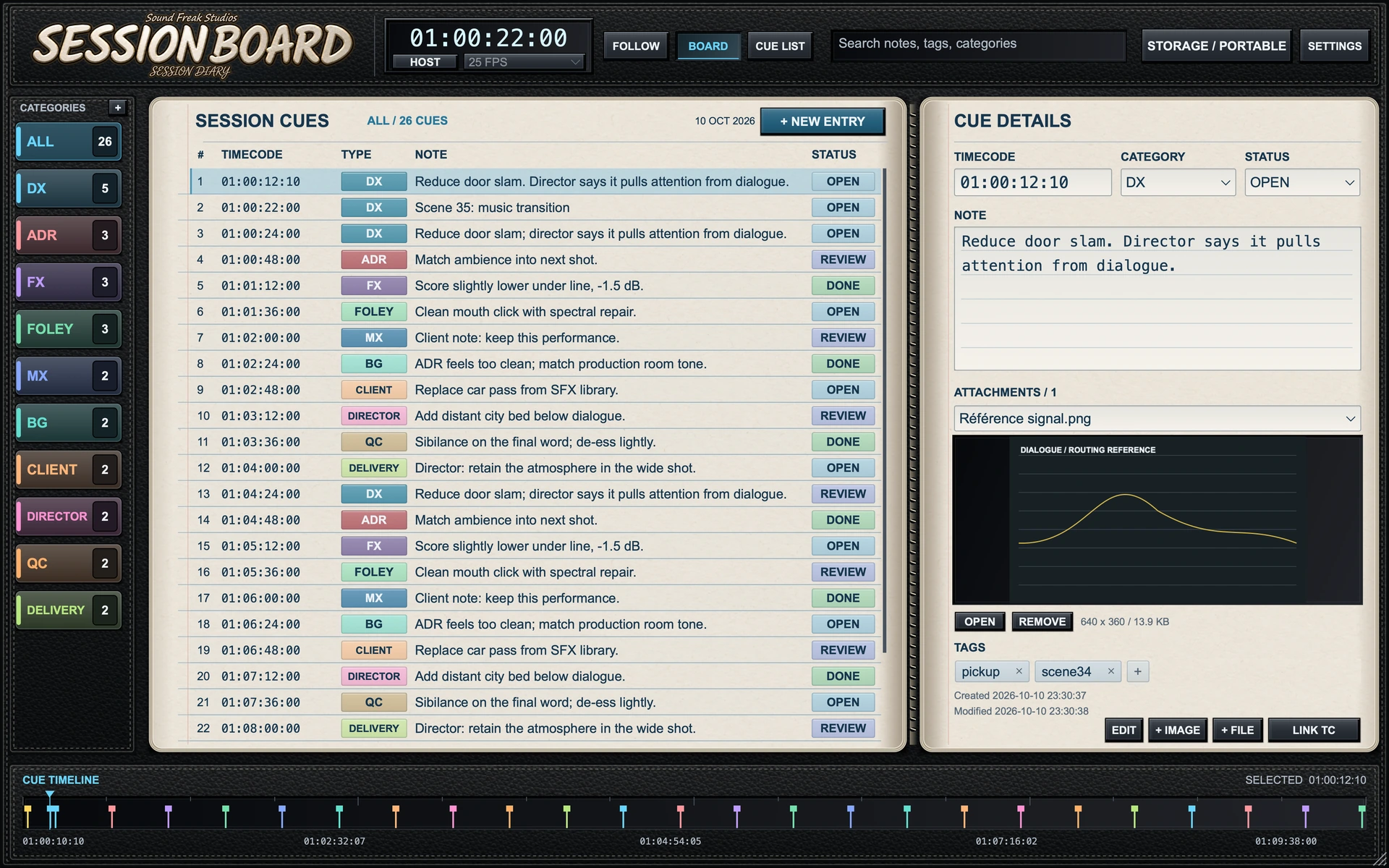Viewport: 1389px width, 868px height.
Task: Toggle FOLLOW mode
Action: pyautogui.click(x=636, y=46)
